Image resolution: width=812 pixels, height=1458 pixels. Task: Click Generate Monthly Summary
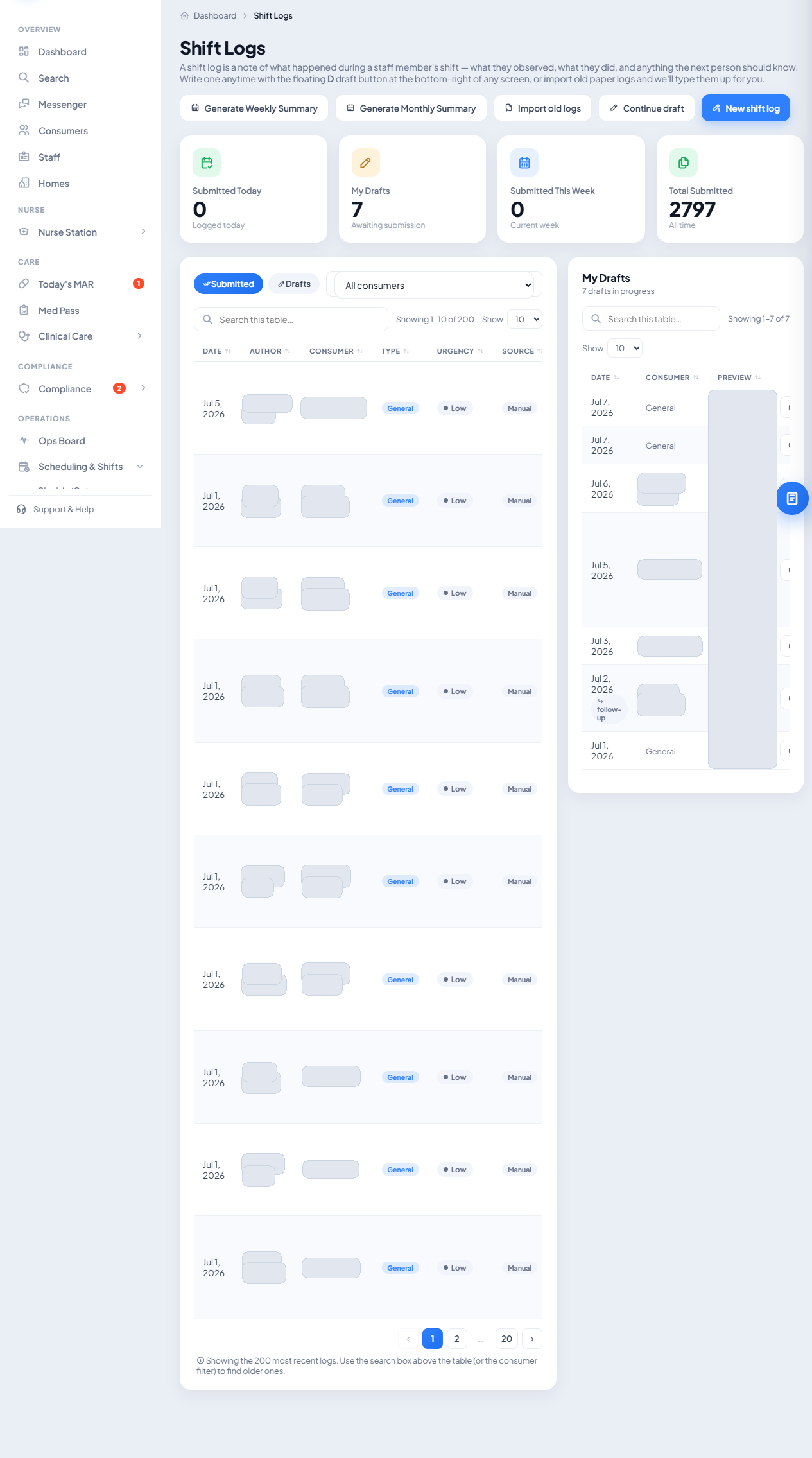tap(411, 108)
